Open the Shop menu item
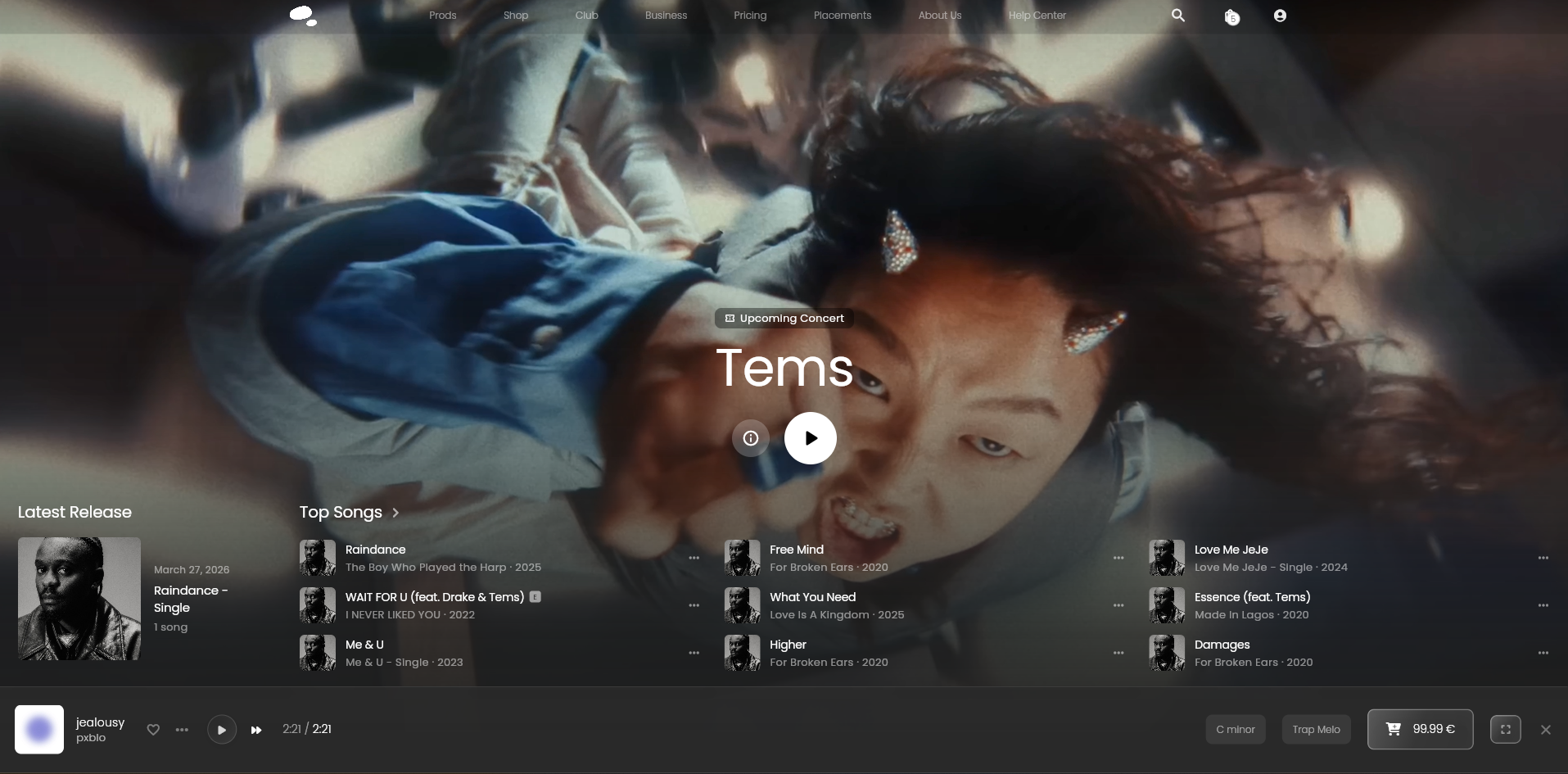Viewport: 1568px width, 774px height. (x=516, y=16)
